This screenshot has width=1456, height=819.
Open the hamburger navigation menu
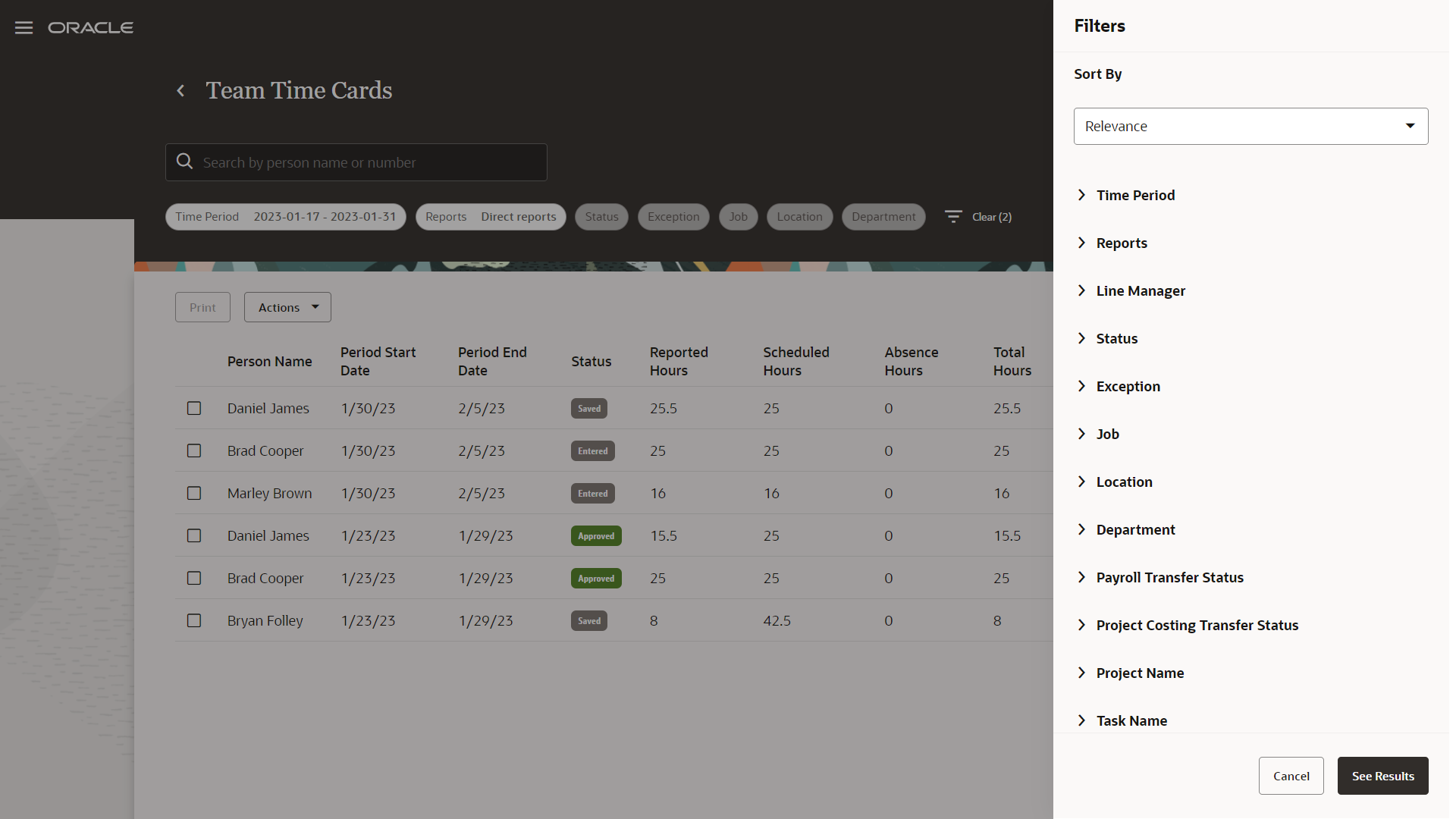tap(24, 28)
